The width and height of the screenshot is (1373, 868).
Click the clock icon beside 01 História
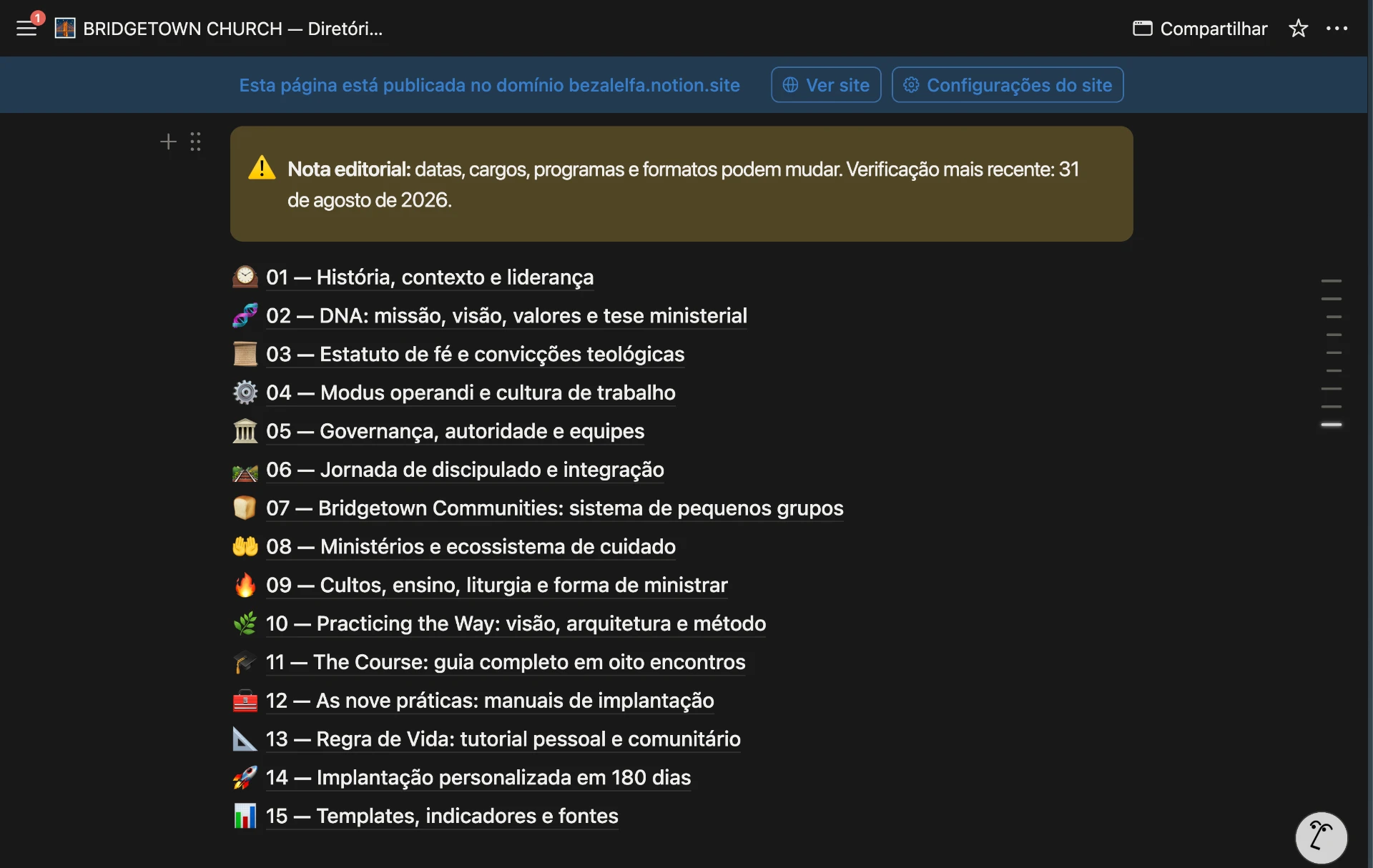(245, 277)
